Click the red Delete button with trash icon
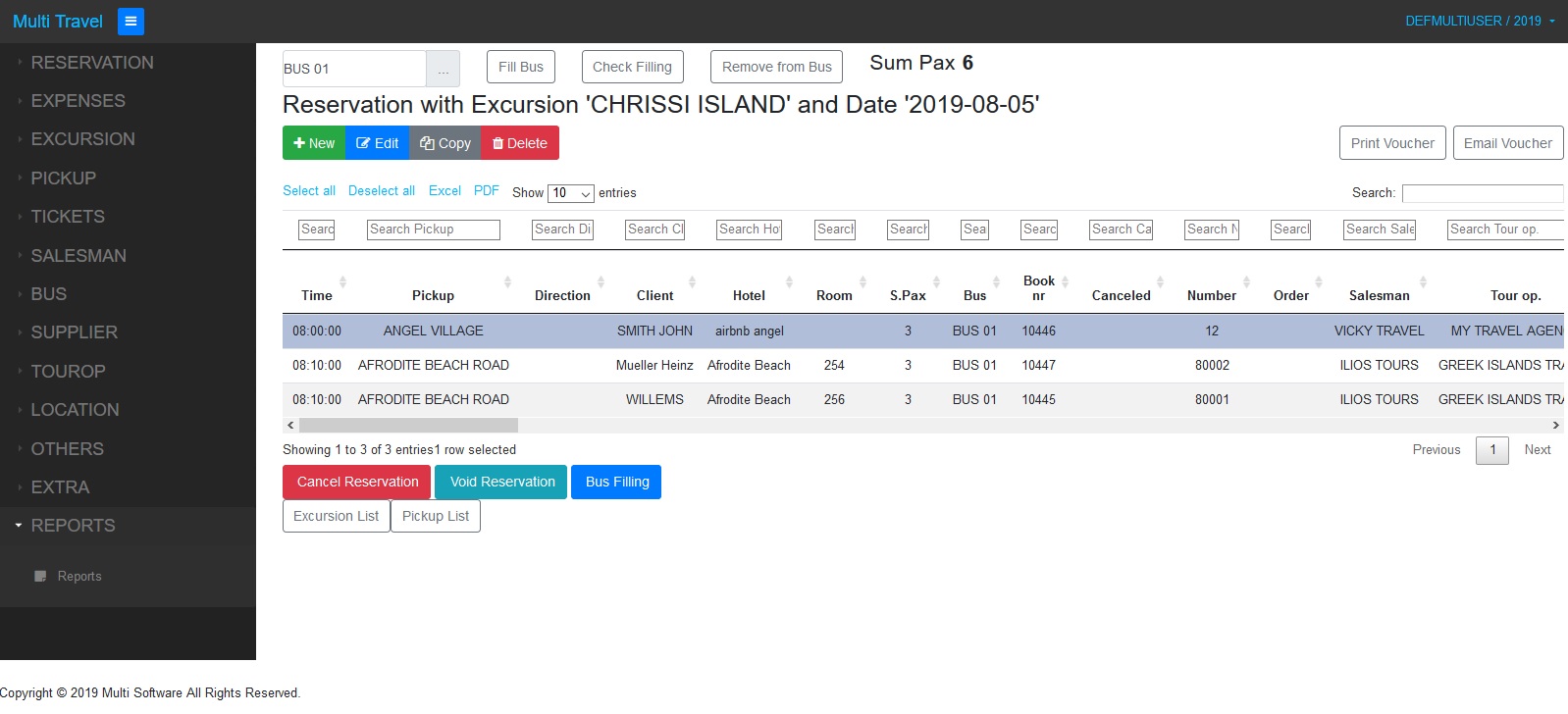 [520, 143]
